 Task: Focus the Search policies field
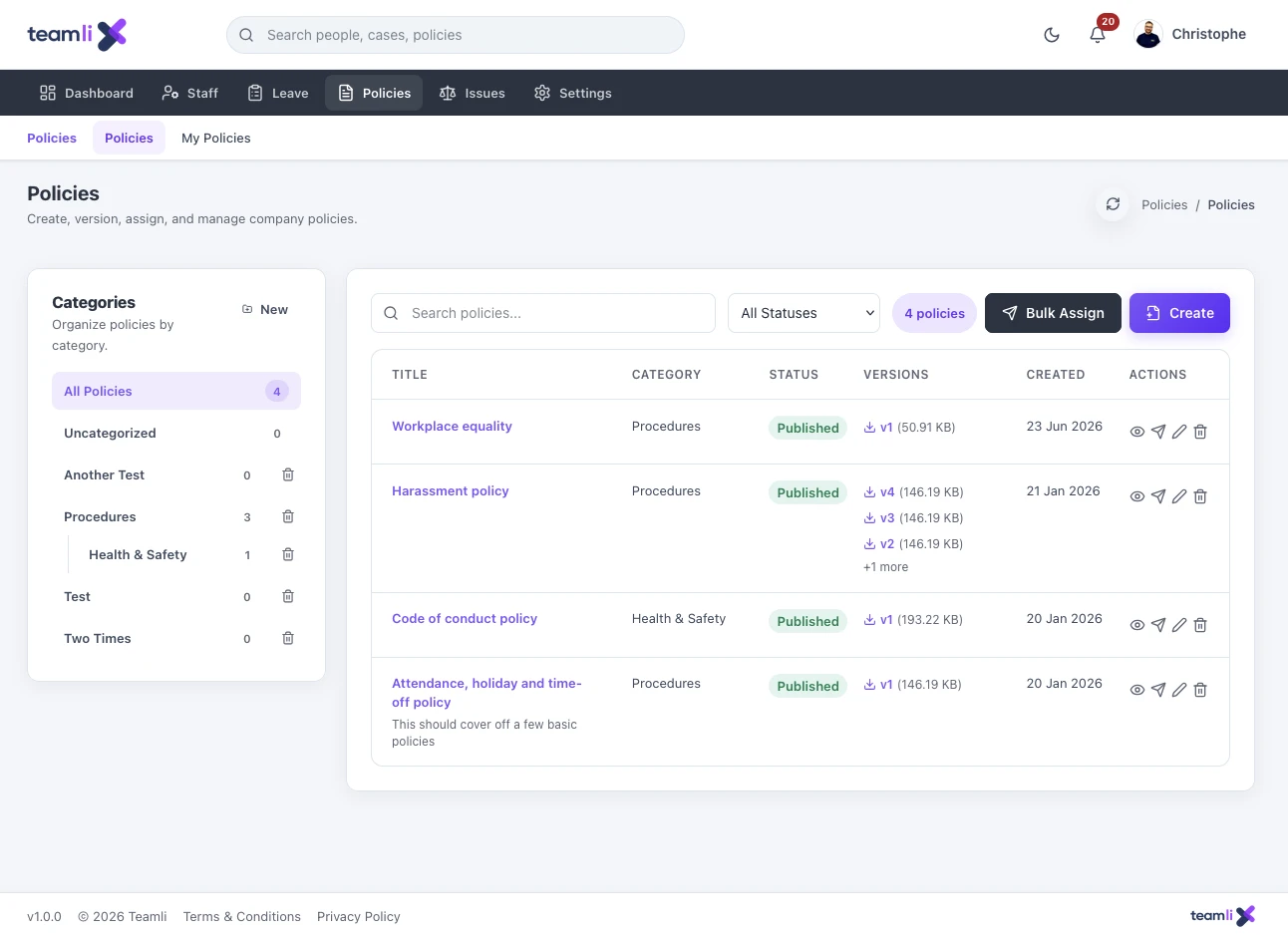[x=543, y=313]
